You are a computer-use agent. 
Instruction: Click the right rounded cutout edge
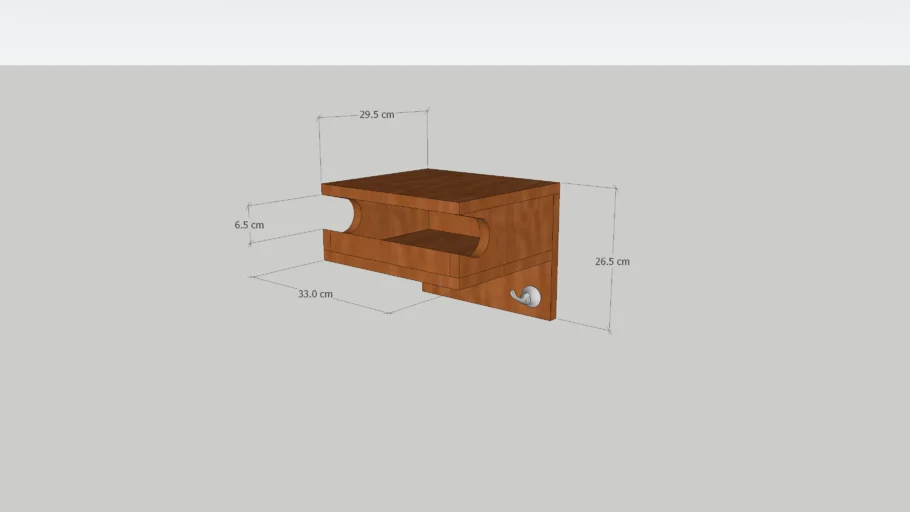481,235
